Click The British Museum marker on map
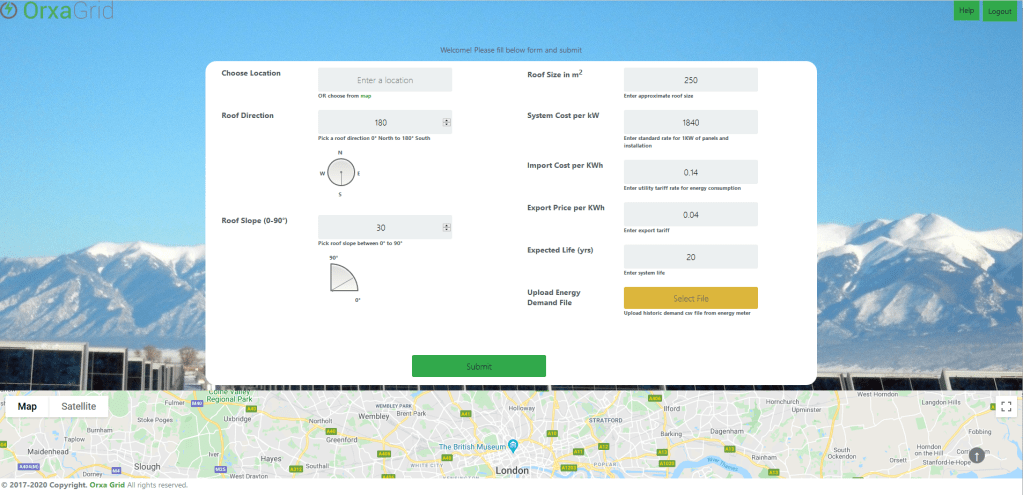 (512, 445)
